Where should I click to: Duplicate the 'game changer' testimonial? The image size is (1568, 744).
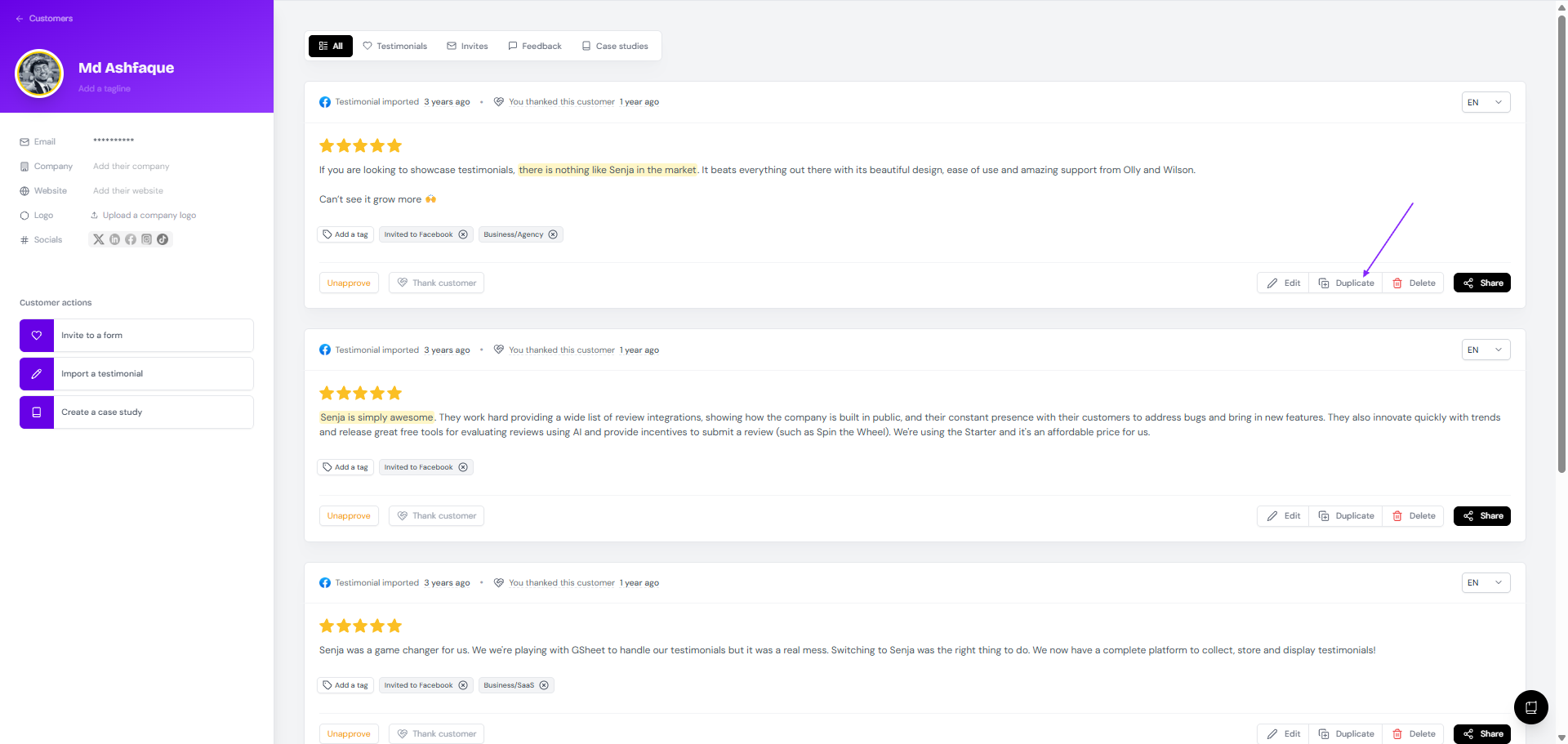tap(1346, 733)
